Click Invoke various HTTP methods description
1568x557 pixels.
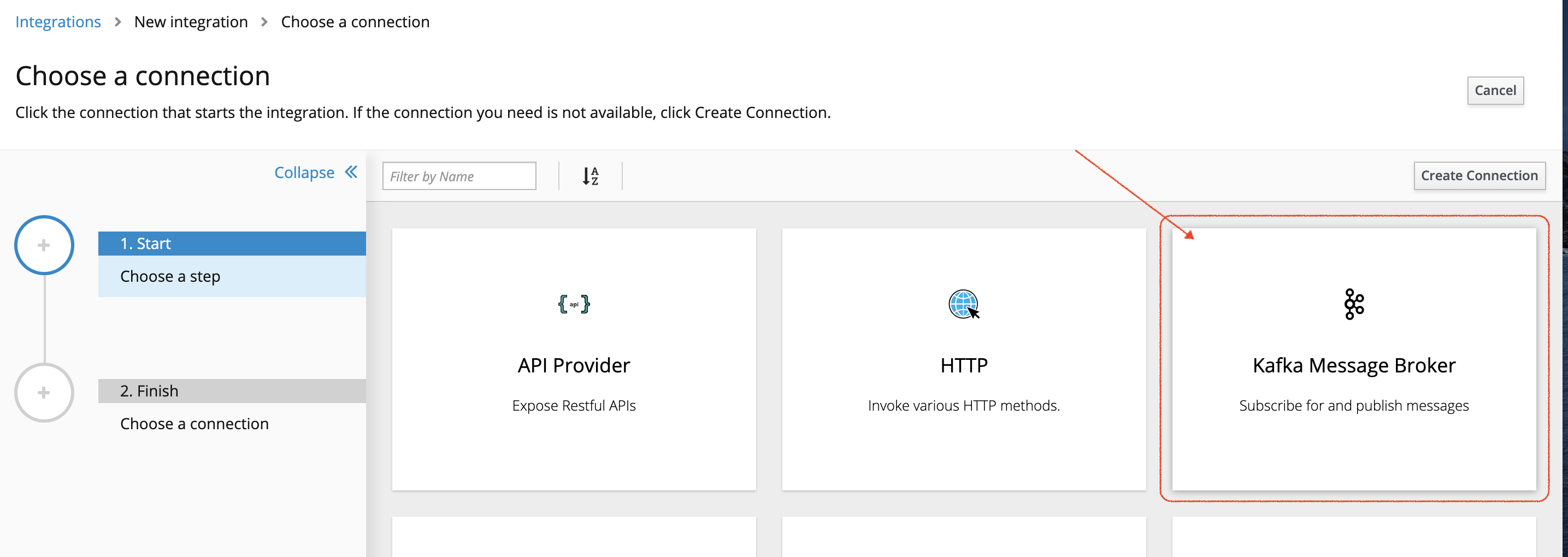click(x=964, y=406)
